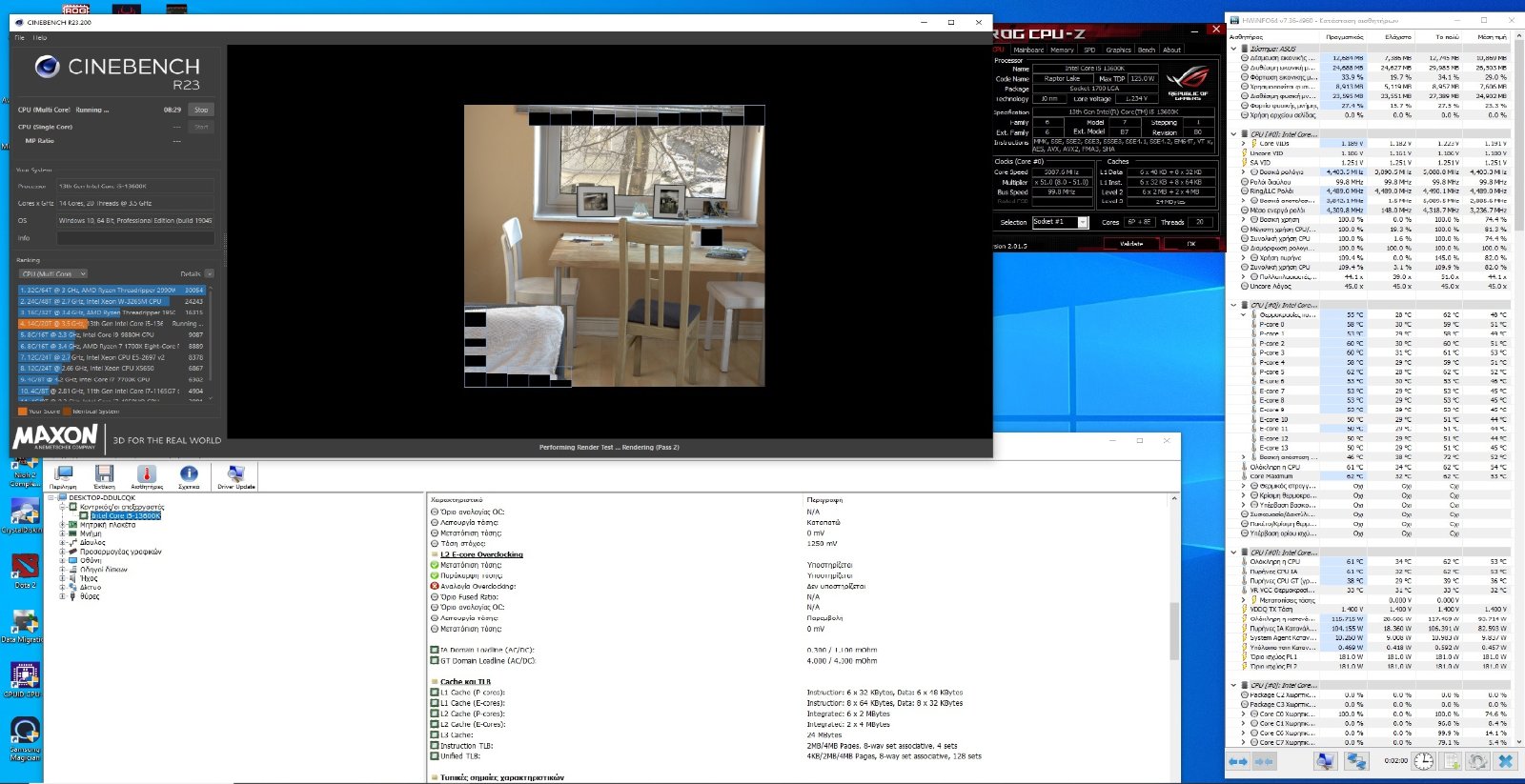The height and width of the screenshot is (784, 1525).
Task: Open the gear settings icon in sensors footer
Action: [1478, 761]
